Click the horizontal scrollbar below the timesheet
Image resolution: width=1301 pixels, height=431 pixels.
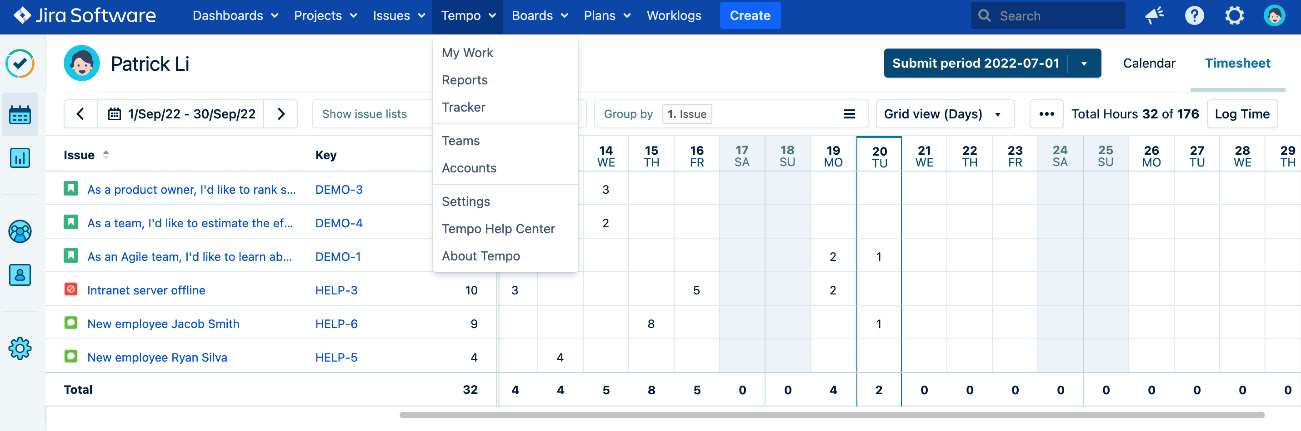830,415
